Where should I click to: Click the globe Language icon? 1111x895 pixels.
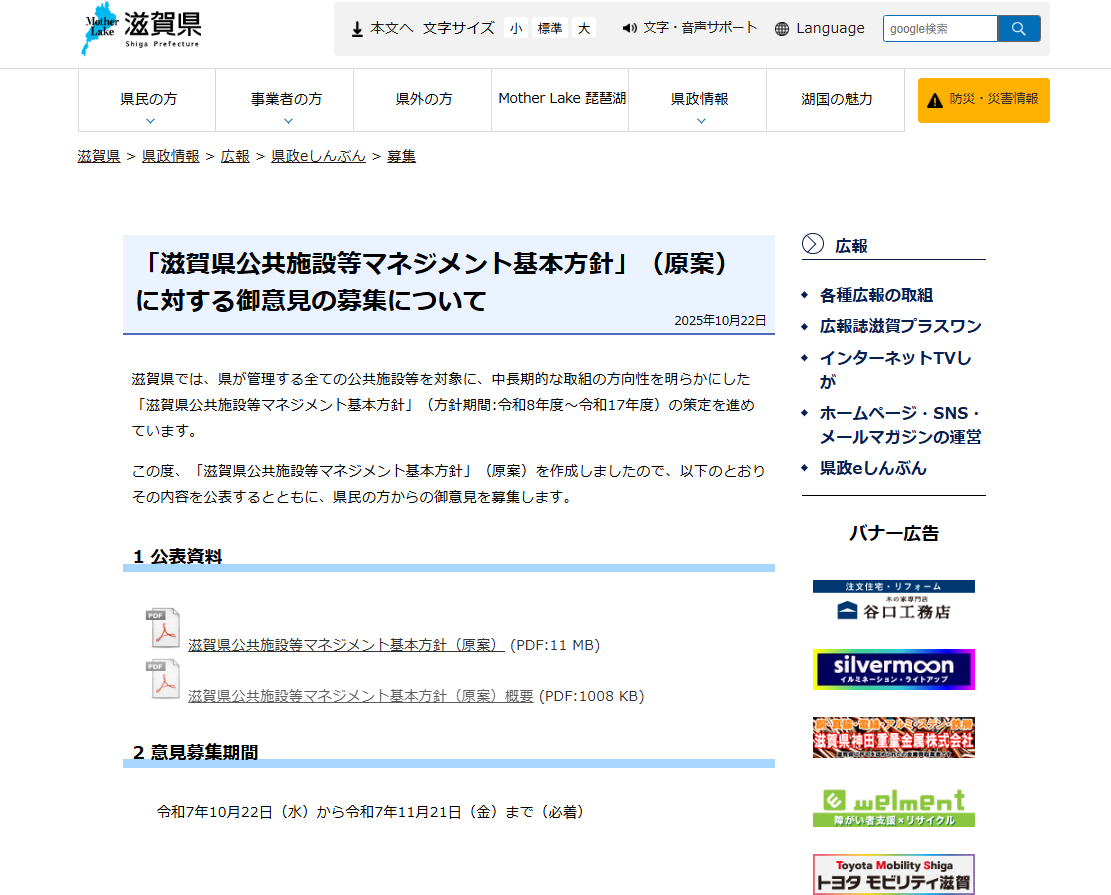[782, 29]
